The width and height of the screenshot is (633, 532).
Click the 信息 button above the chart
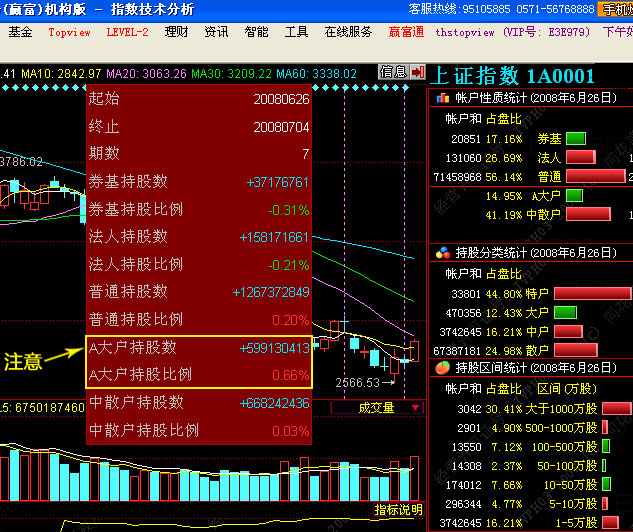click(393, 73)
